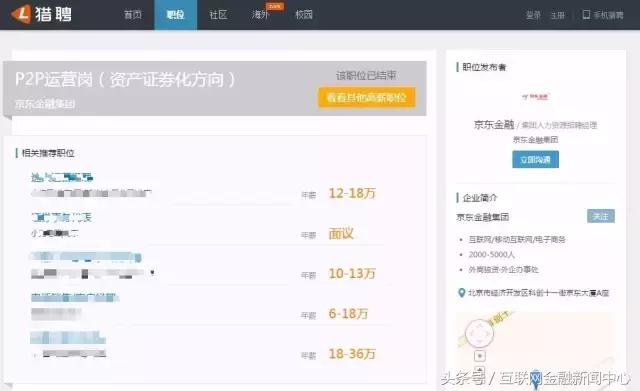
Task: Click the 登录 link
Action: coord(533,15)
